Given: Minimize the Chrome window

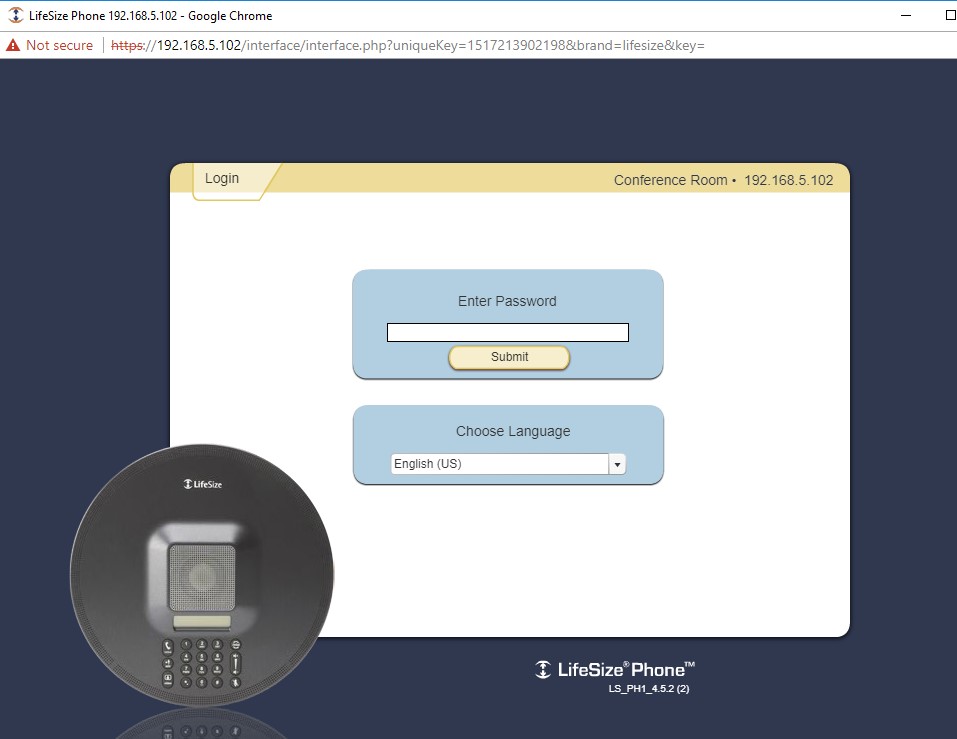Looking at the screenshot, I should (x=904, y=15).
